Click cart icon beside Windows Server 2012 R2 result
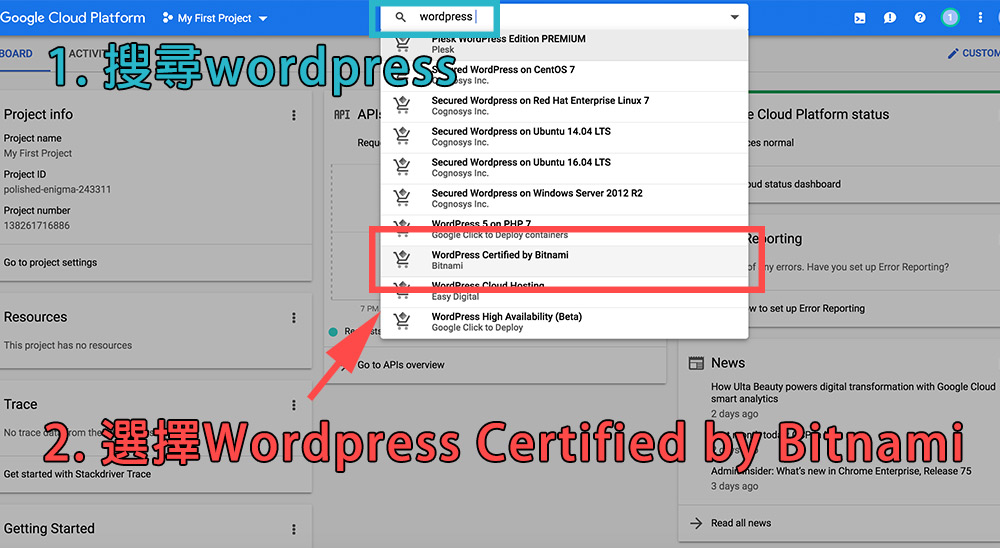The width and height of the screenshot is (1000, 548). pyautogui.click(x=402, y=198)
